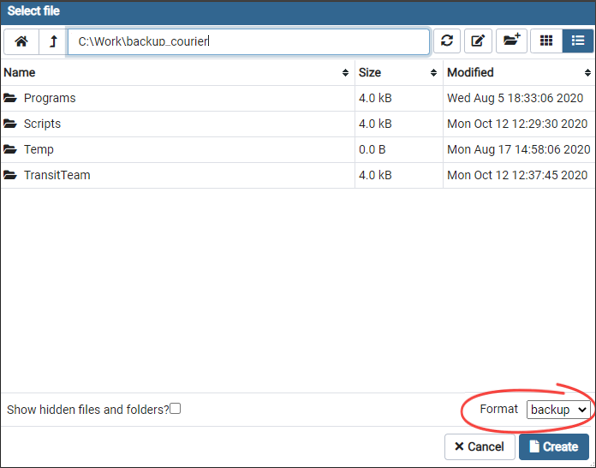The width and height of the screenshot is (596, 468).
Task: Click the TransitTeam folder icon
Action: tap(10, 175)
